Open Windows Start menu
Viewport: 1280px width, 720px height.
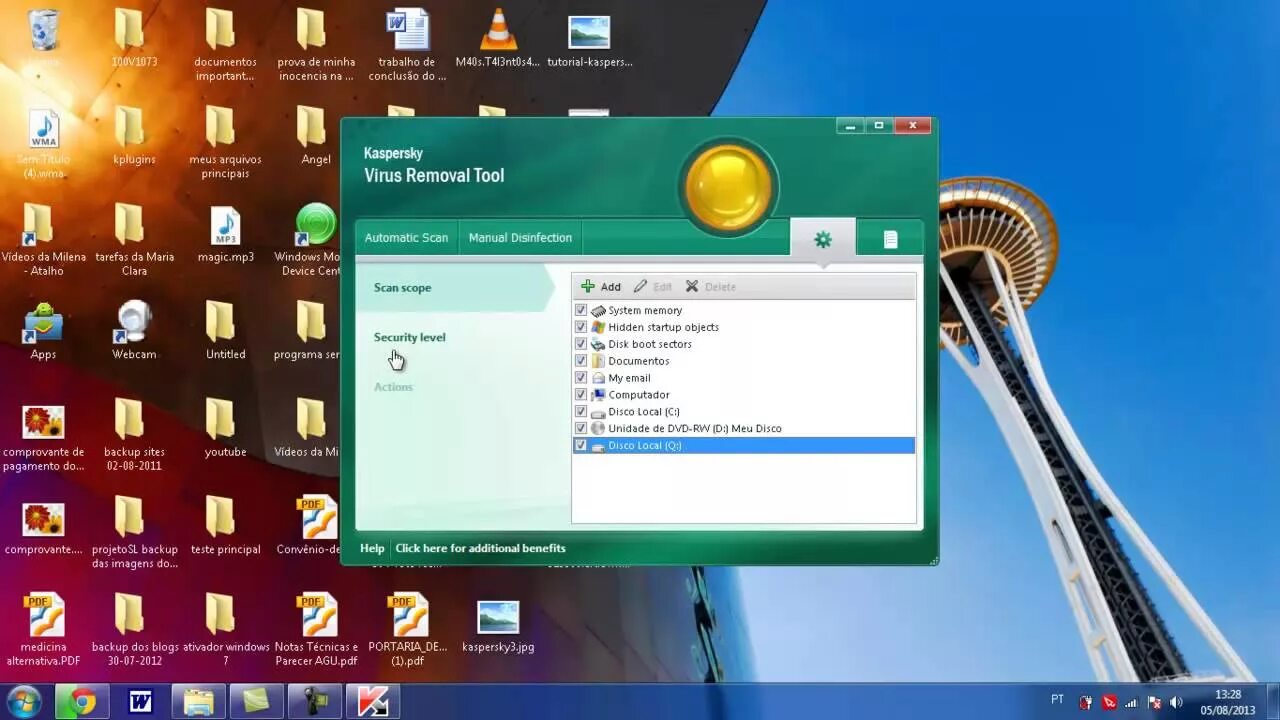coord(23,701)
